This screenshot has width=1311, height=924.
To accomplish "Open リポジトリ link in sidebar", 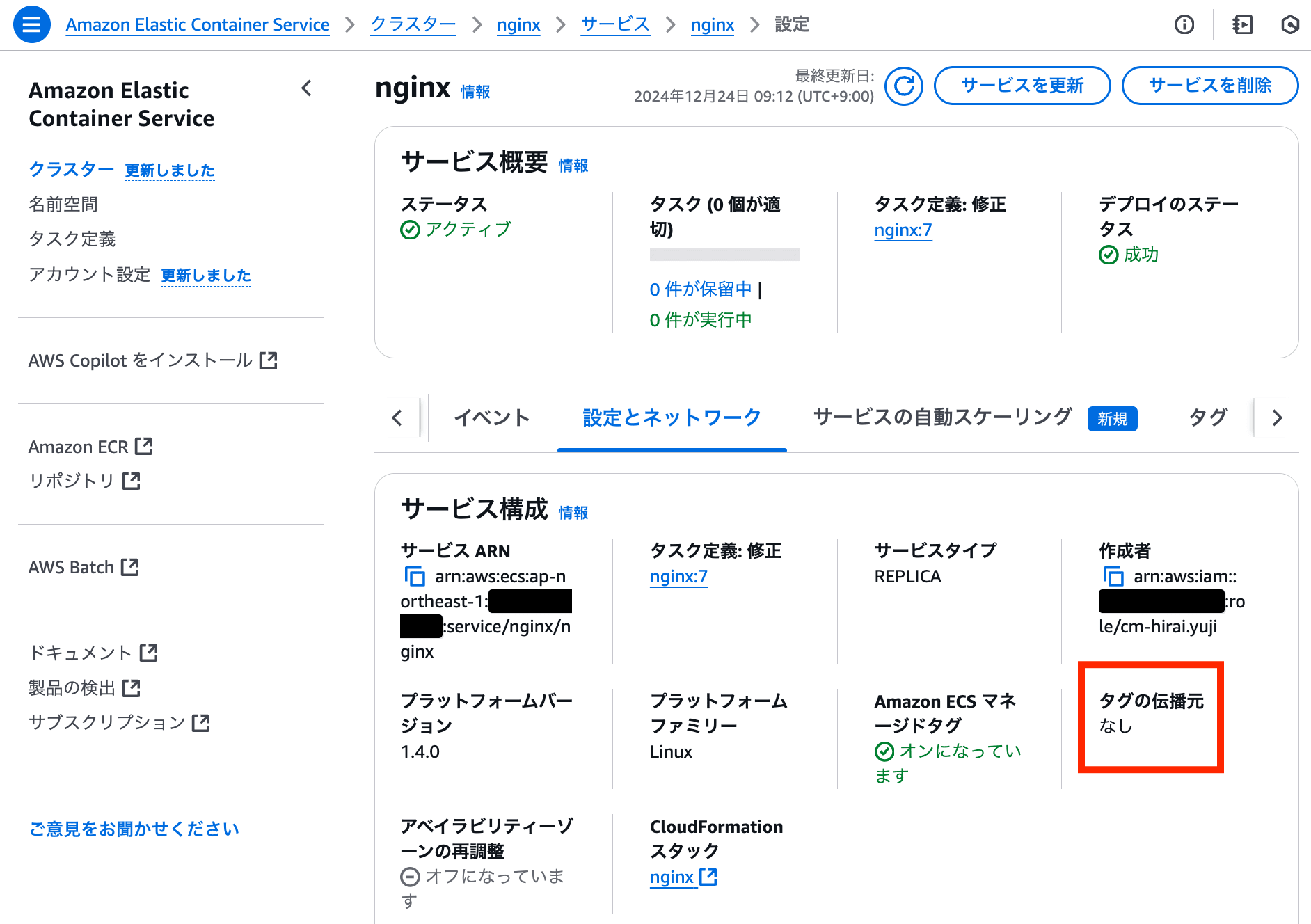I will (x=72, y=481).
